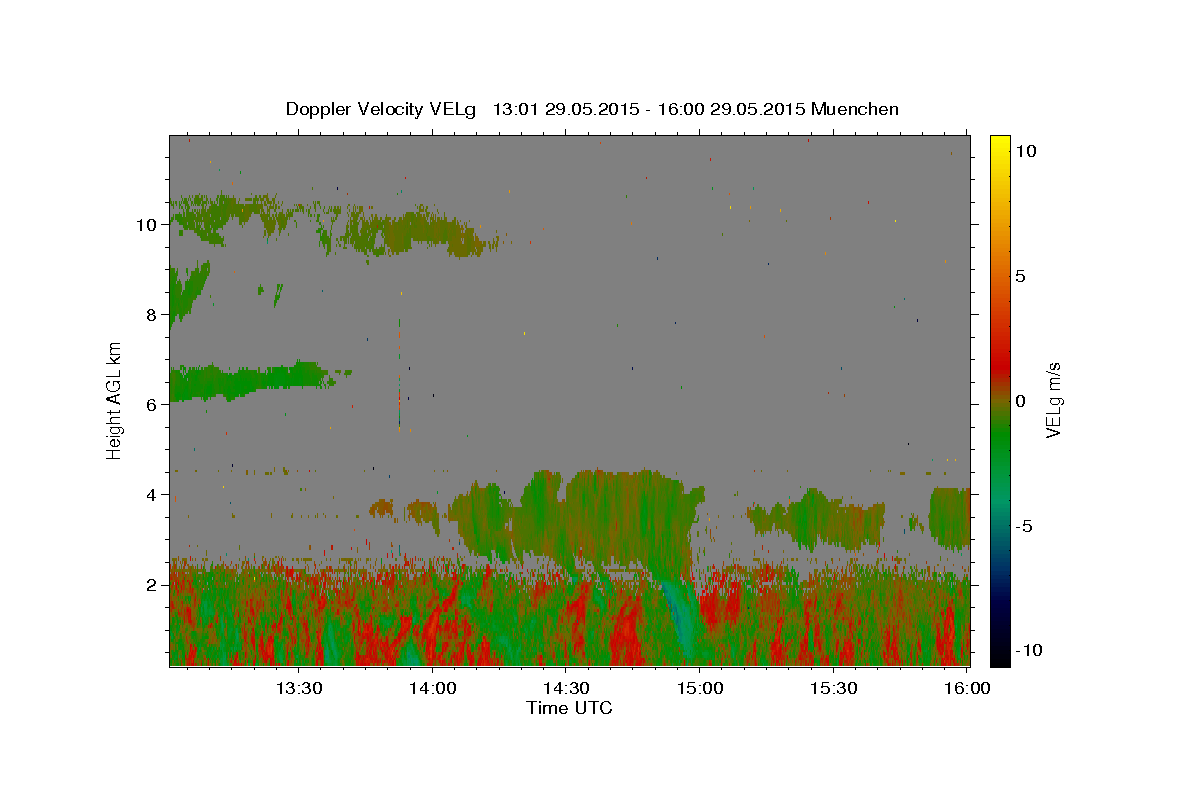1200x800 pixels.
Task: Click the '15:00' time axis label
Action: pos(700,688)
